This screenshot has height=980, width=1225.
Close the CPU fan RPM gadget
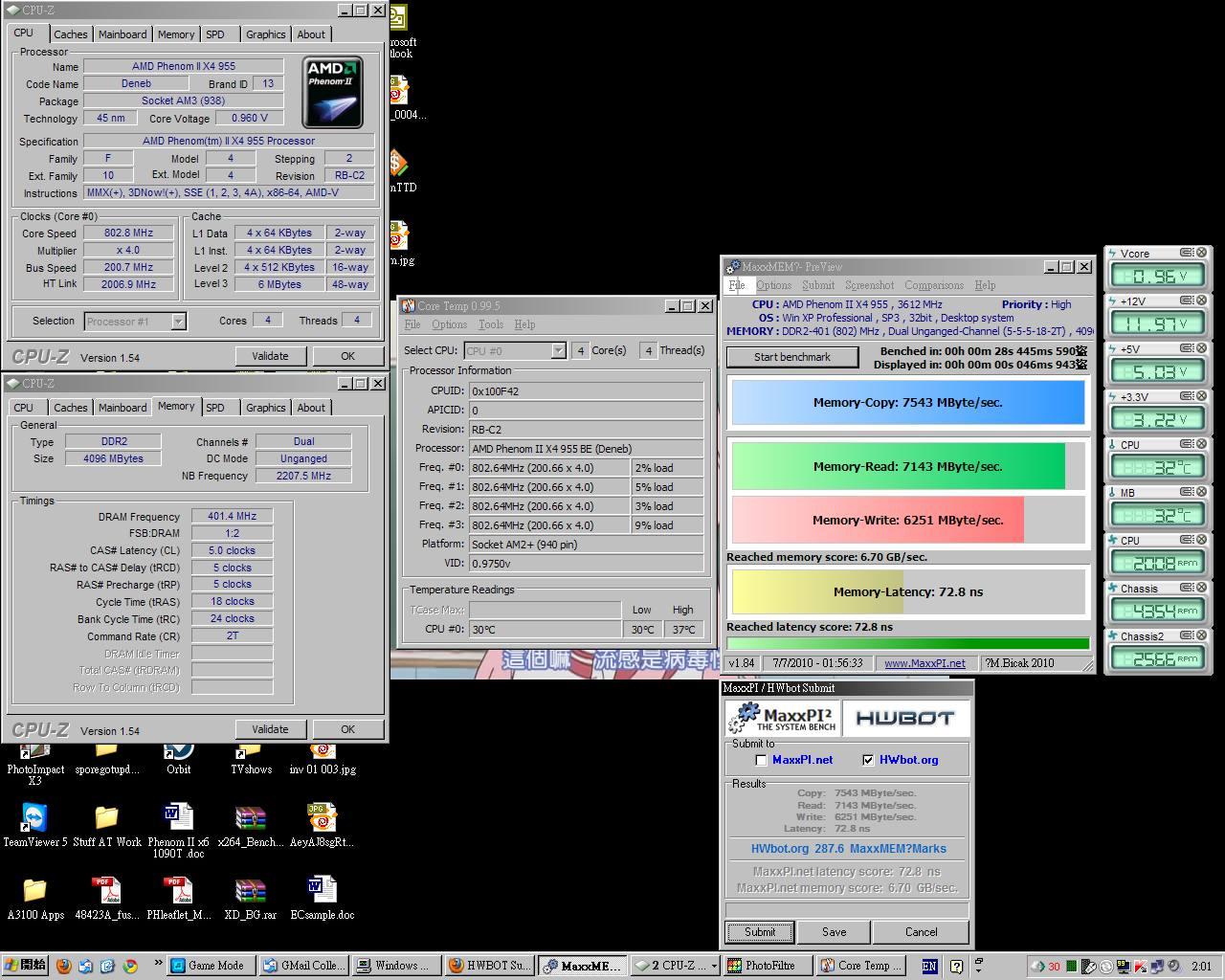tap(1201, 540)
